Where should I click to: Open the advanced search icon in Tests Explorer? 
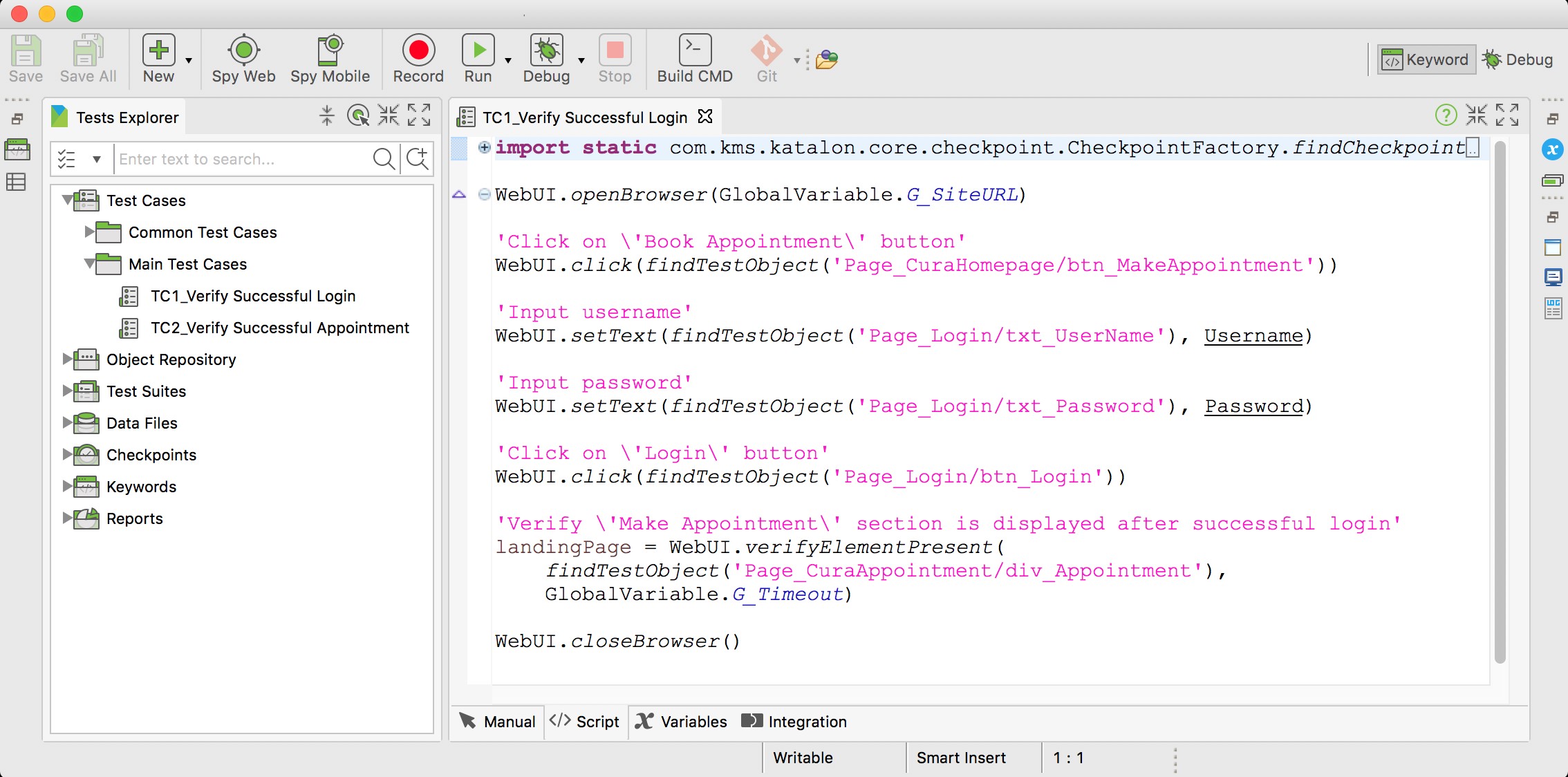[418, 159]
